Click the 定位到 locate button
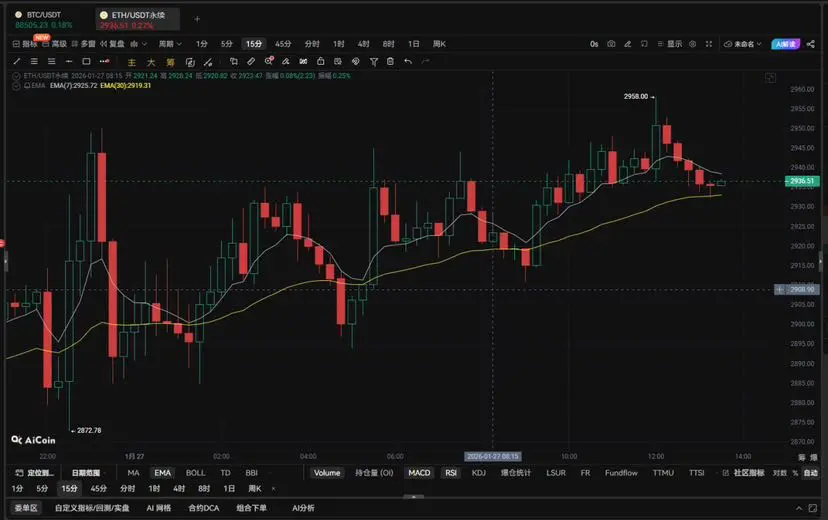The image size is (828, 520). (35, 472)
